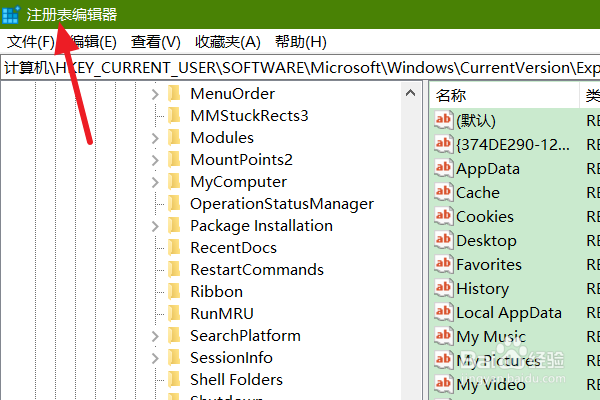Viewport: 600px width, 400px height.
Task: Select the RecentDocs tree key
Action: (x=233, y=248)
